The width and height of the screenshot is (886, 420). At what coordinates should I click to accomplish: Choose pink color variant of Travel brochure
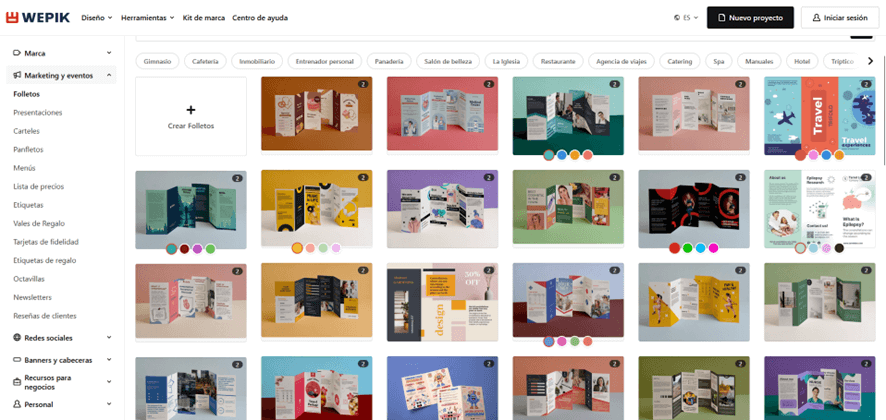coord(813,155)
